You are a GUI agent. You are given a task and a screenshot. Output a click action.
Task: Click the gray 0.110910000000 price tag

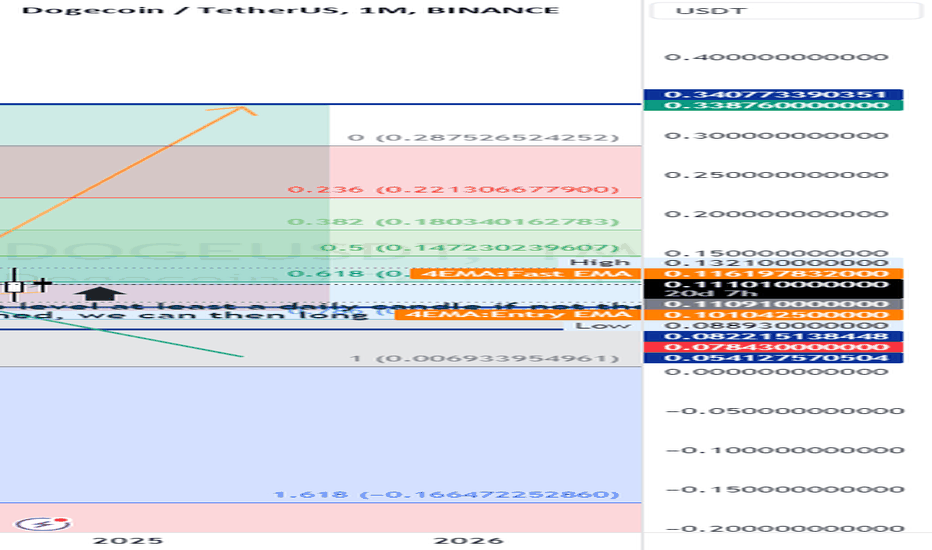click(773, 304)
